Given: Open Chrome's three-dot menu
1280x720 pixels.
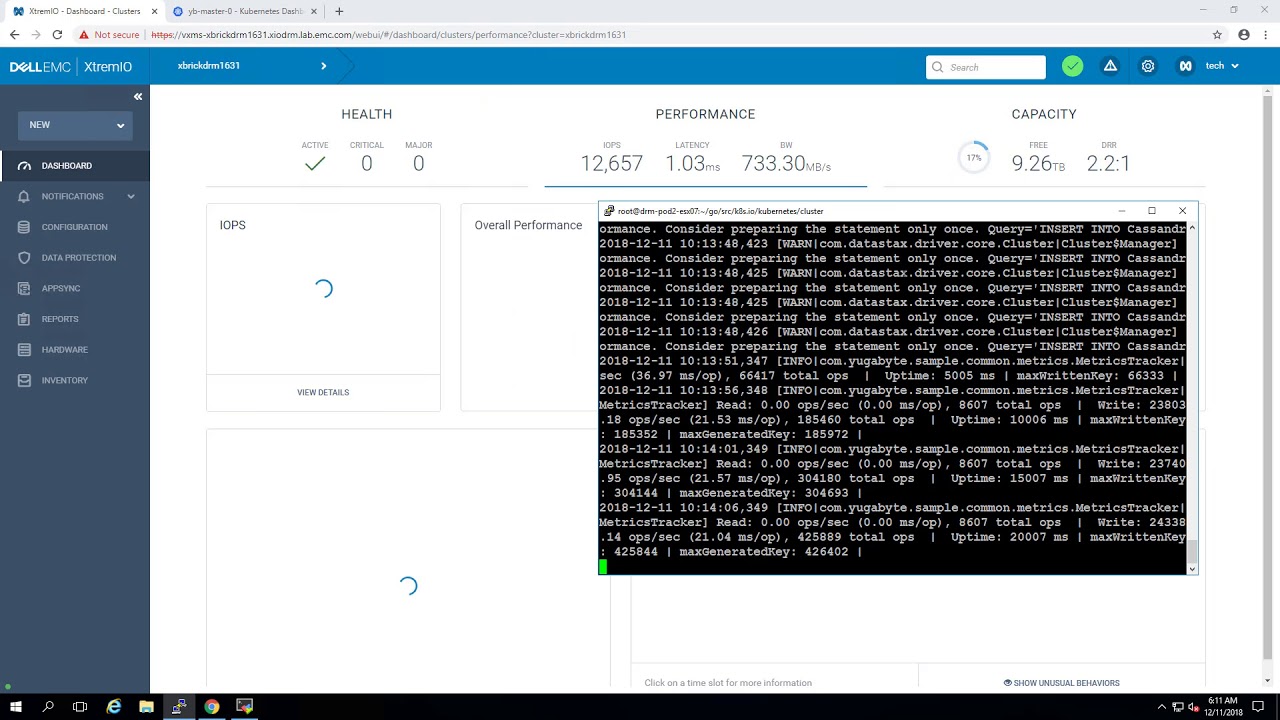Looking at the screenshot, I should (x=1266, y=34).
